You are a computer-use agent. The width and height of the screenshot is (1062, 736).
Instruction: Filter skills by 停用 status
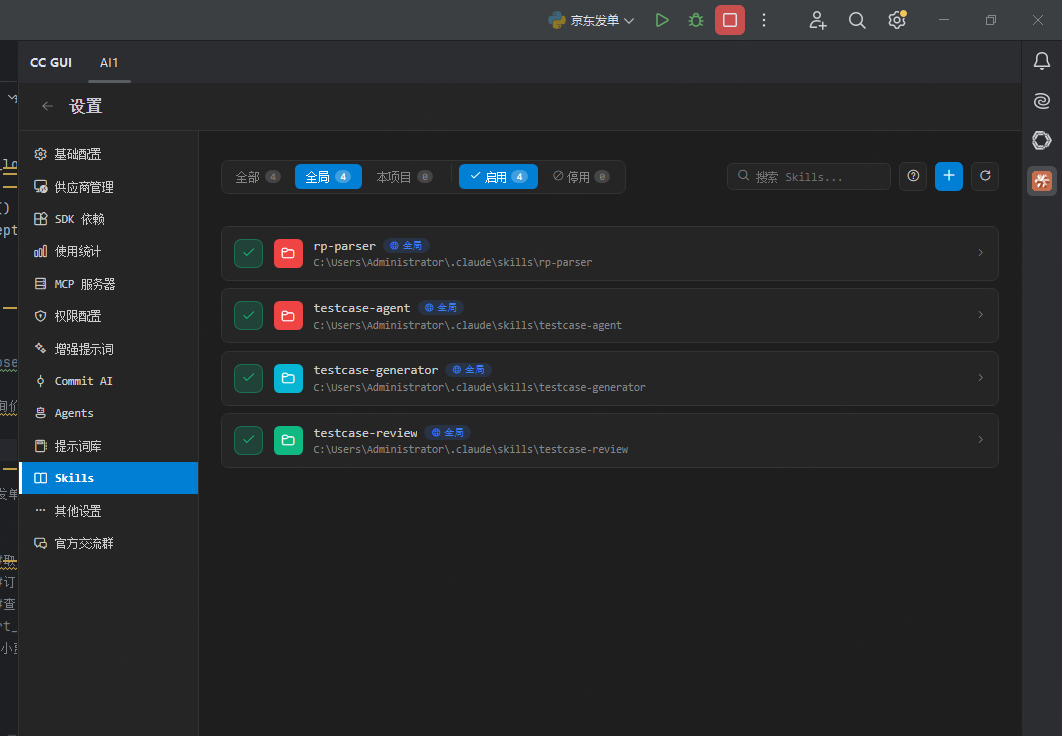[581, 177]
